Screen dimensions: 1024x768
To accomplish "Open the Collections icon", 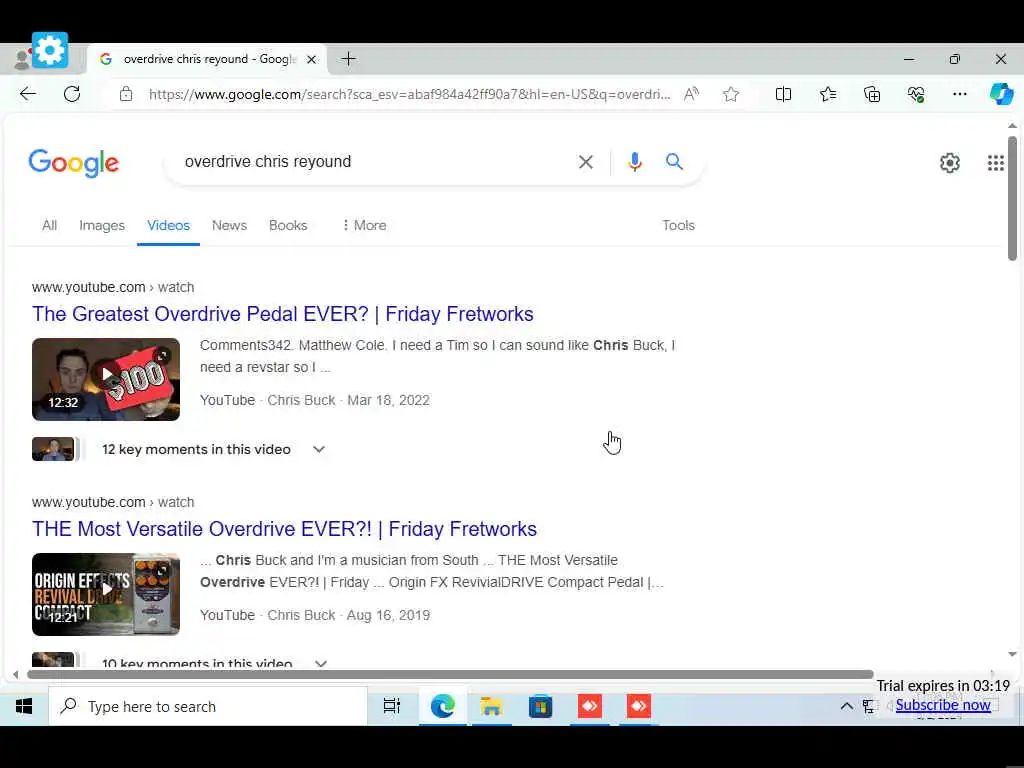I will click(x=872, y=94).
